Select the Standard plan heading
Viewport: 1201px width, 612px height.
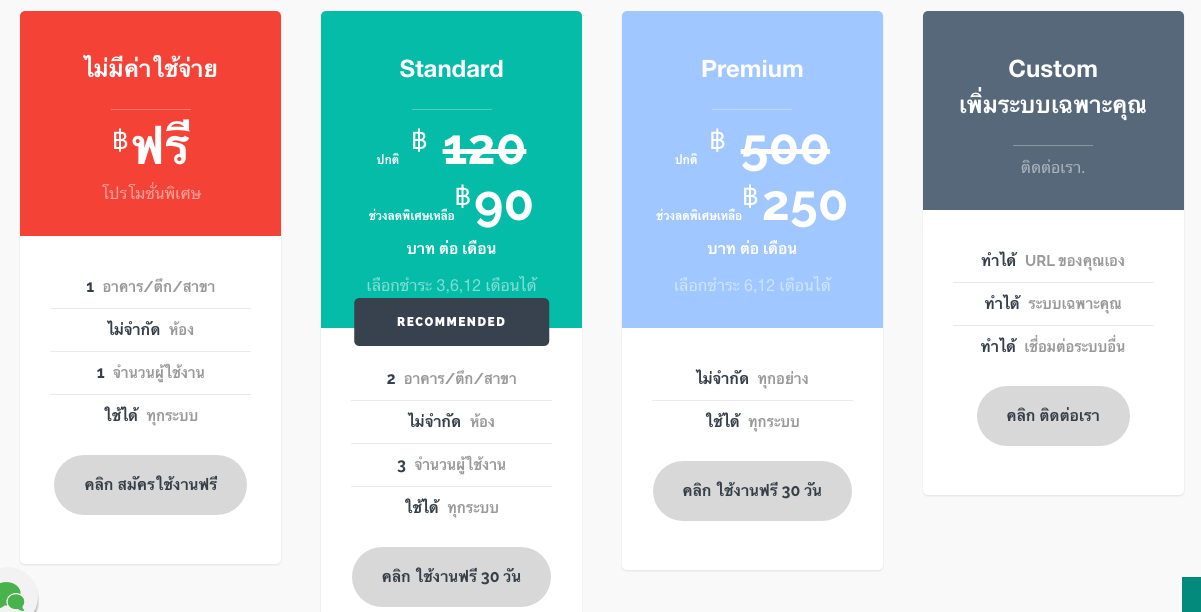(x=451, y=69)
